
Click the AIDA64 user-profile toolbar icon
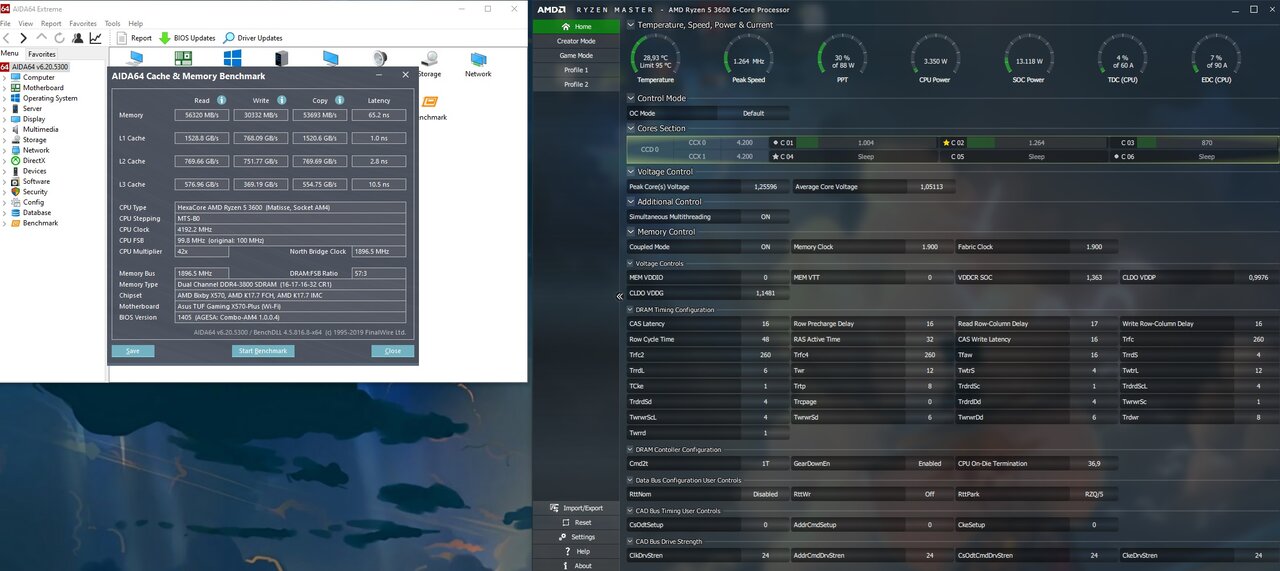click(77, 38)
